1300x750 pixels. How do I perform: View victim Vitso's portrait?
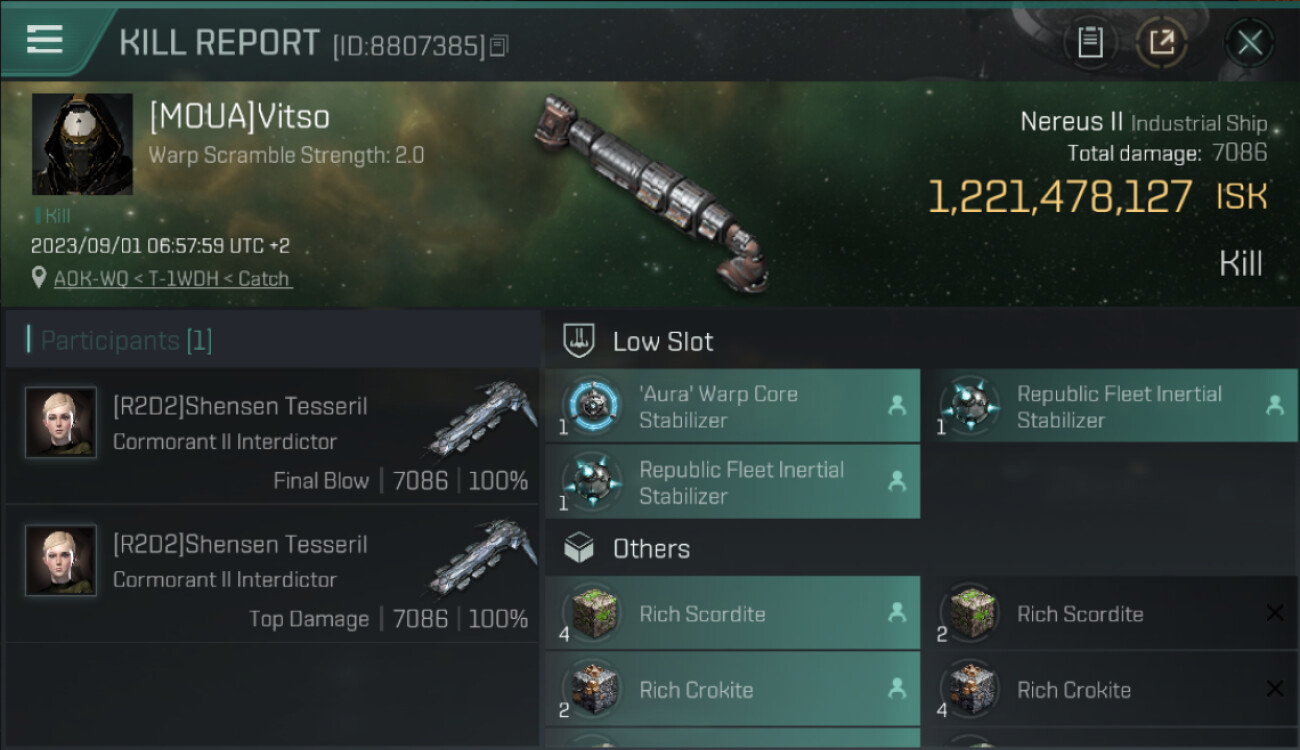82,144
